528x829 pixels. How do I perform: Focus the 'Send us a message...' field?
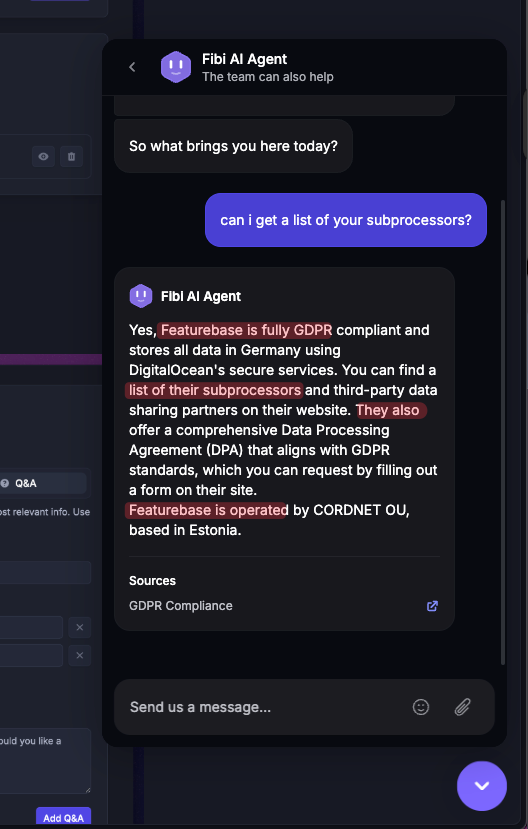point(264,707)
